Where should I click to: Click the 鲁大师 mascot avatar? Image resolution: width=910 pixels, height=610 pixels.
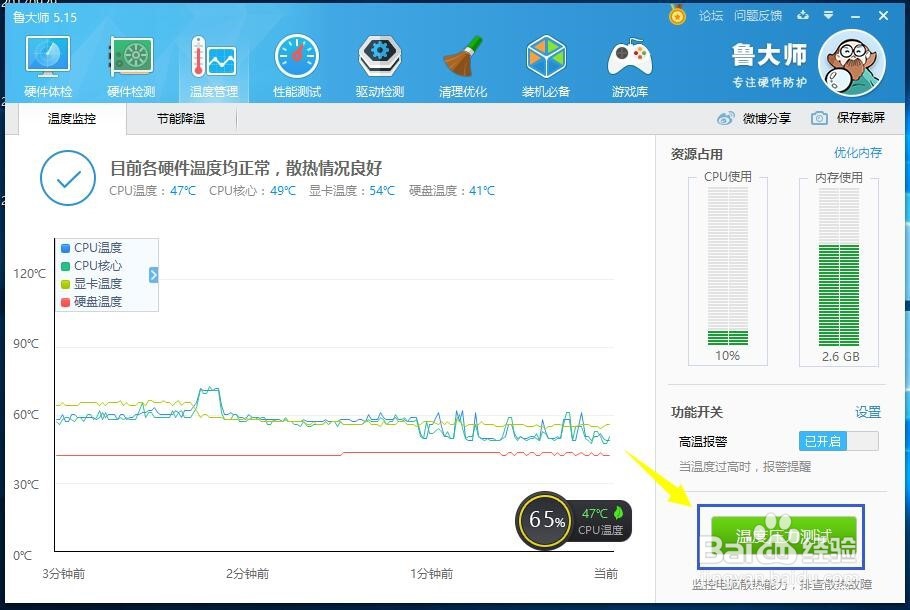[x=851, y=63]
